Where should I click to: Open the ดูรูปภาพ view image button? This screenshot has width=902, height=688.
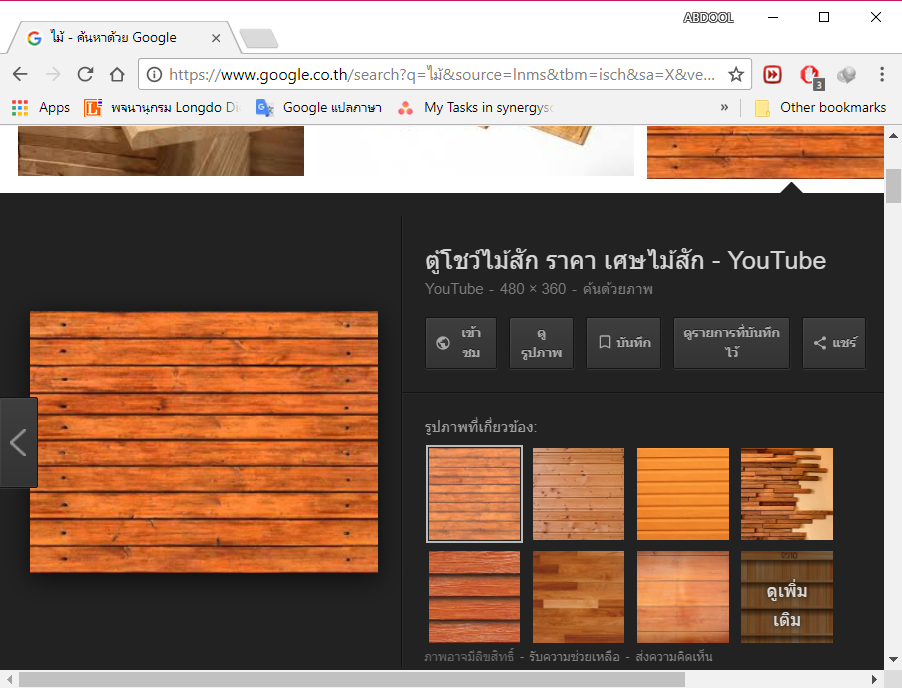pos(541,343)
